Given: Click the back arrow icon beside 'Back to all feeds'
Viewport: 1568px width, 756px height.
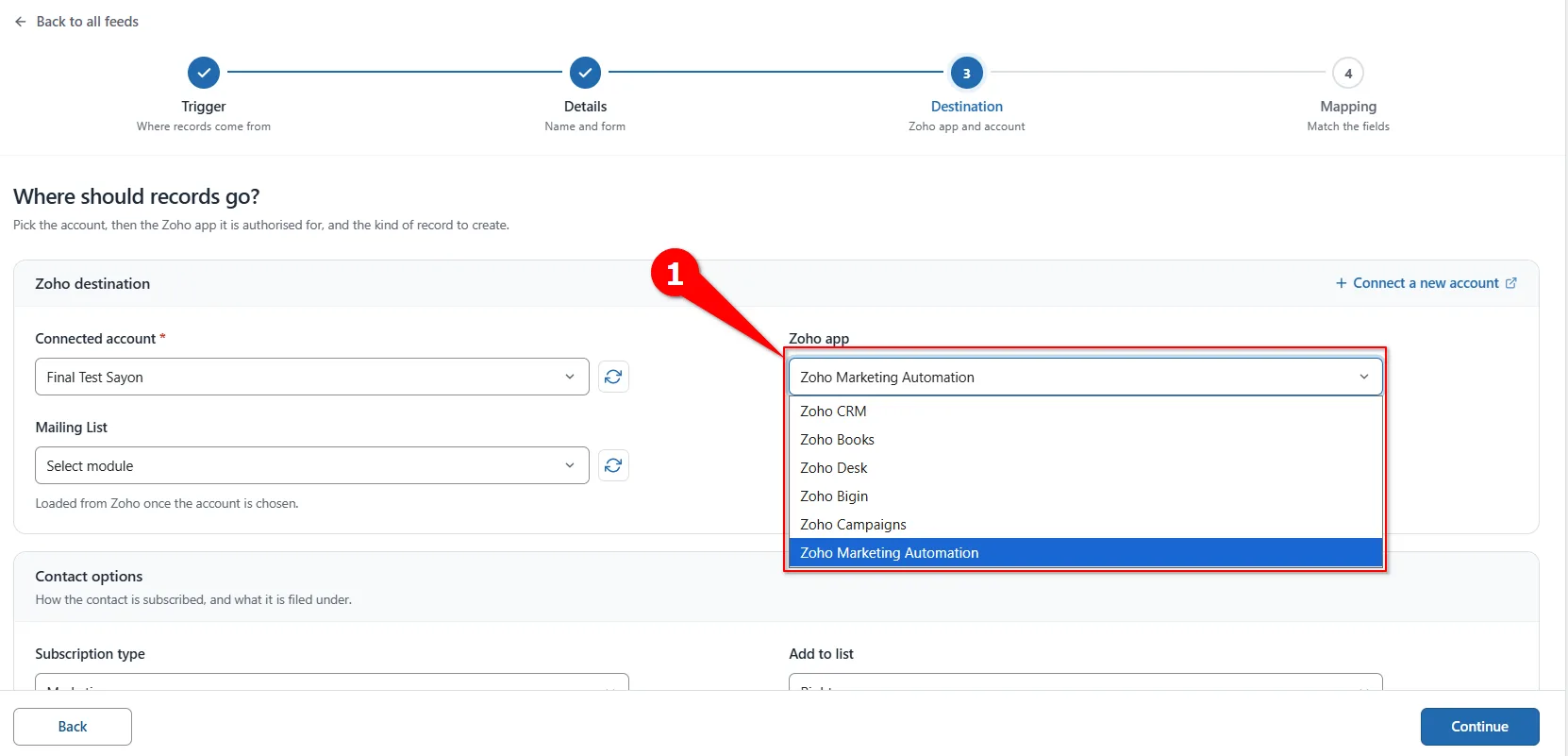Looking at the screenshot, I should (x=20, y=22).
